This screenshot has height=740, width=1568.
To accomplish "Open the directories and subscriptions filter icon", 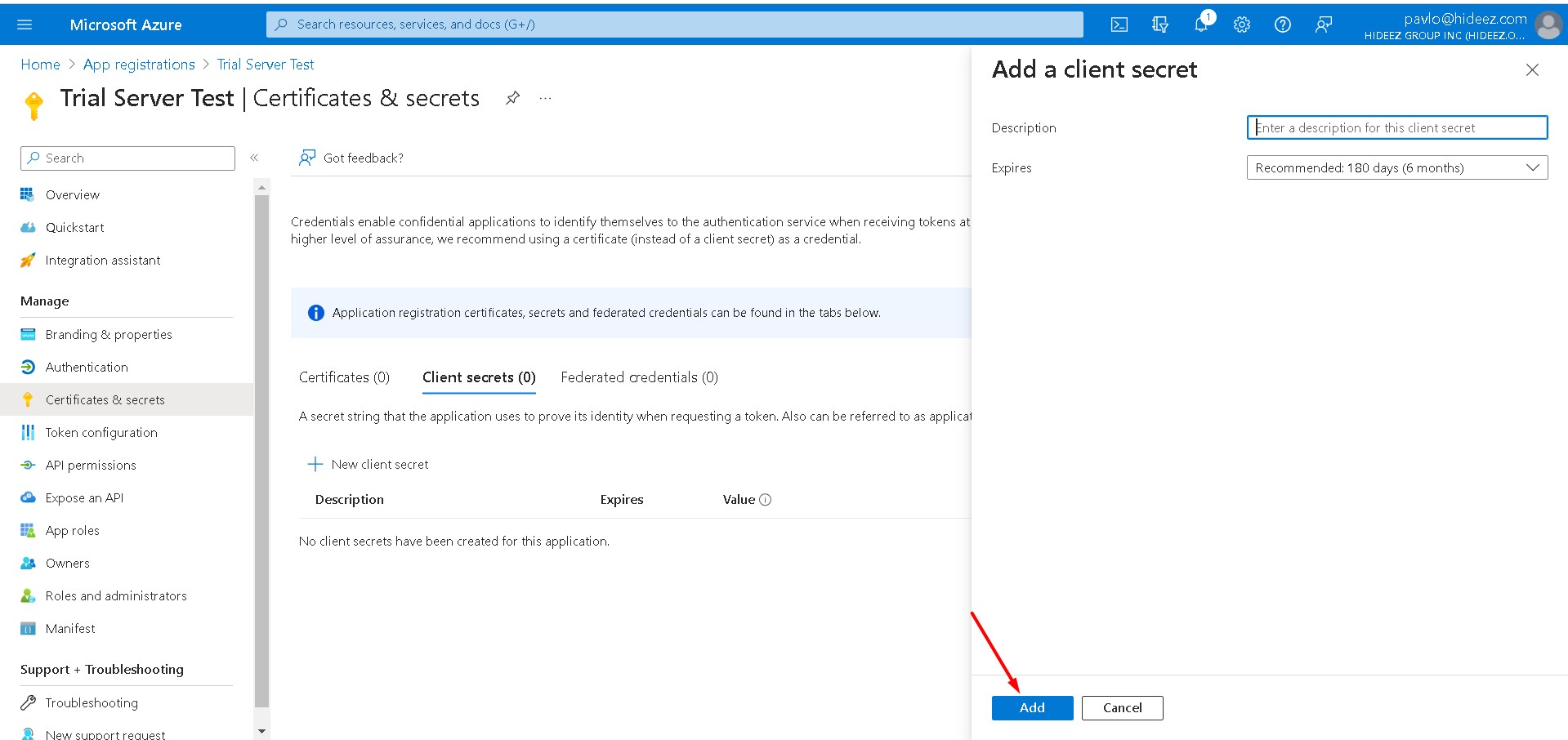I will (1160, 25).
